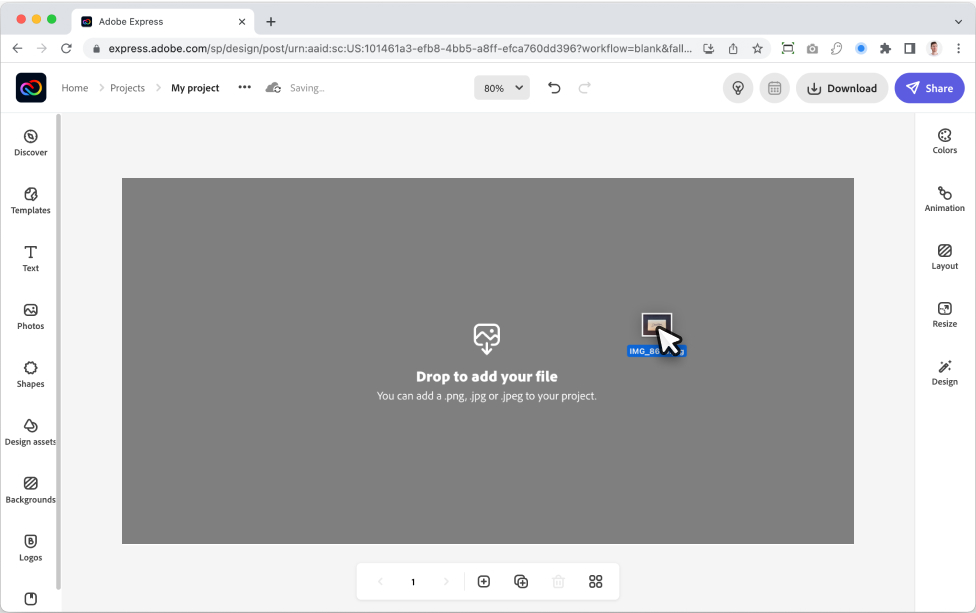Screen dimensions: 976x613
Task: Expand the Chrome tab search chevron
Action: click(x=958, y=21)
